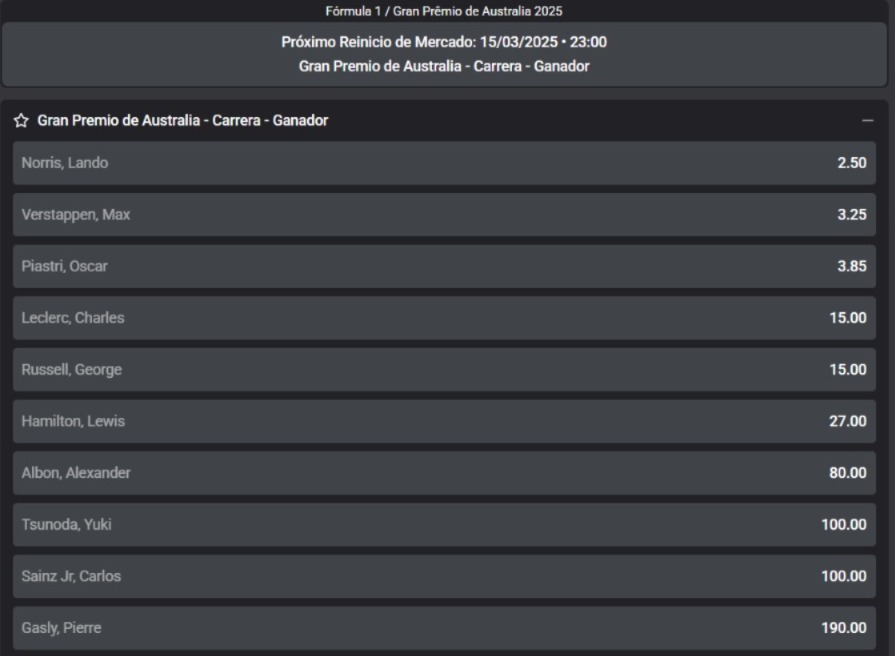Open Fórmula 1 / Gran Prêmio breadcrumb

click(x=444, y=11)
